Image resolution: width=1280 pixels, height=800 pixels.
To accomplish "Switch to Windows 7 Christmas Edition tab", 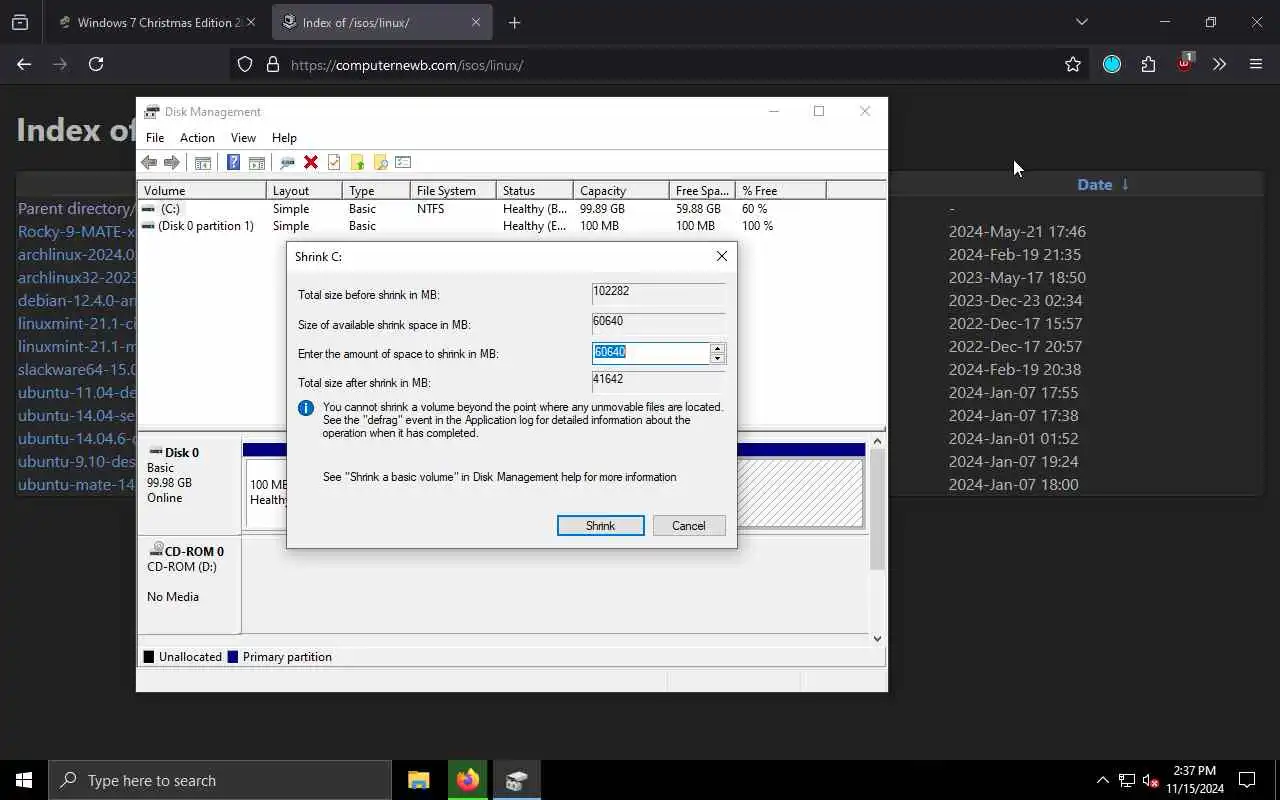I will 157,22.
